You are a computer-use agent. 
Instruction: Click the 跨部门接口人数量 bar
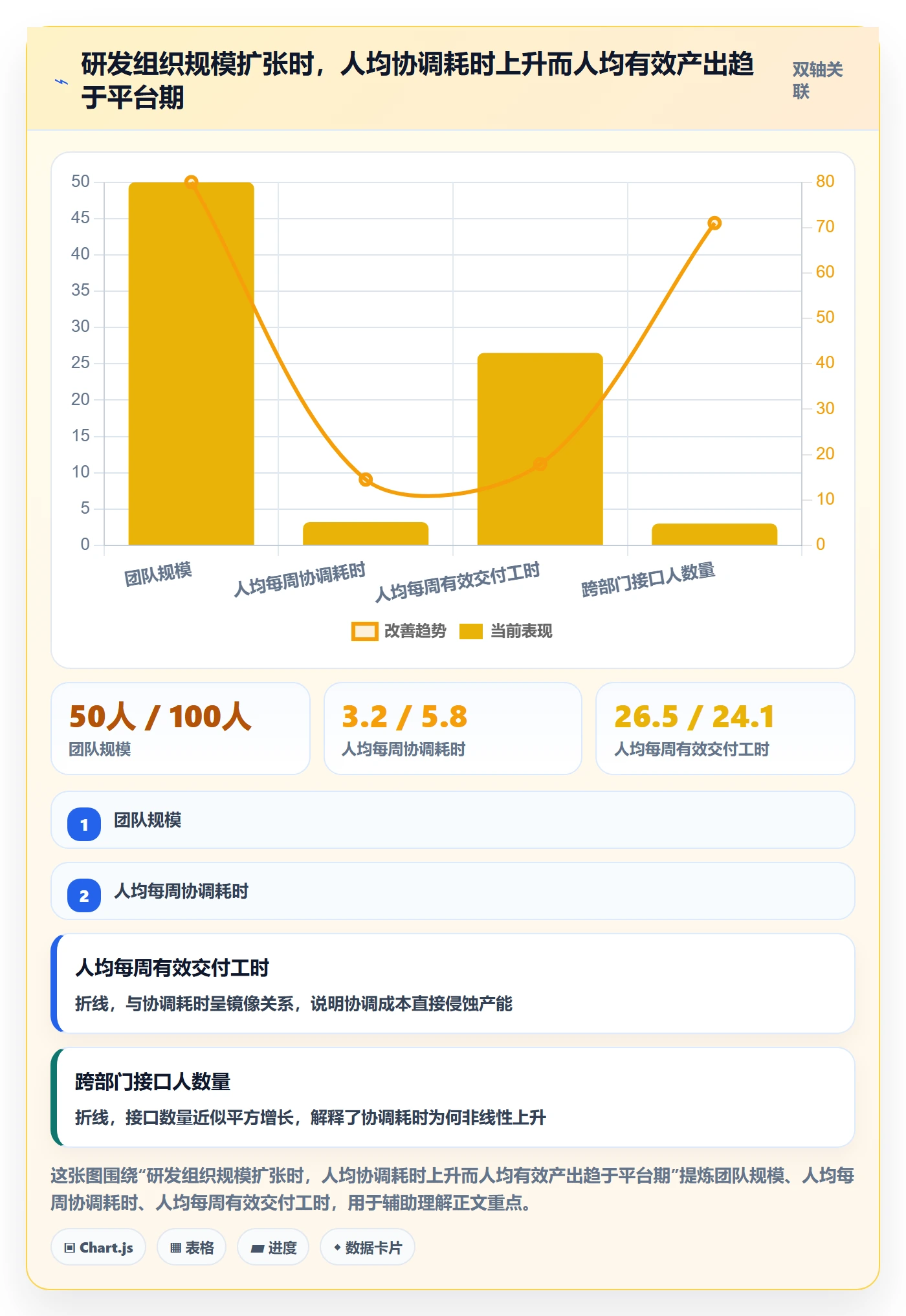[714, 534]
